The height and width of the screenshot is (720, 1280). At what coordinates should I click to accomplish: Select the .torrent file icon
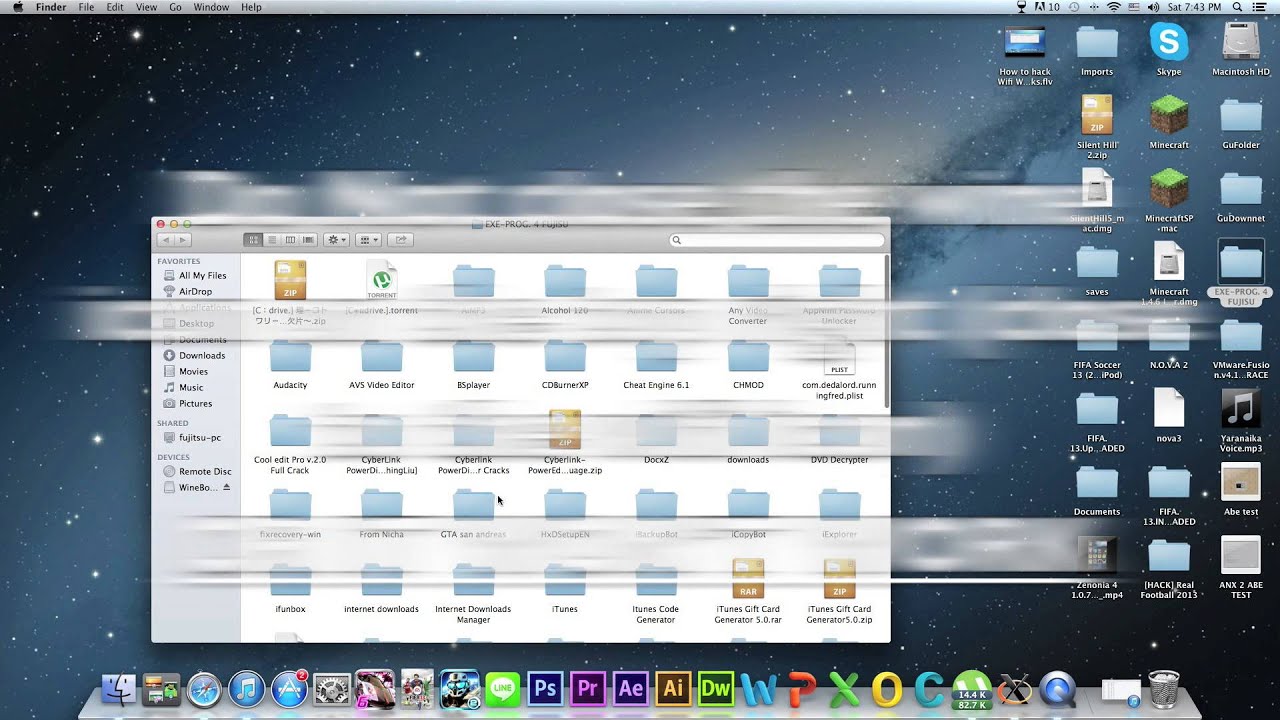tap(381, 280)
